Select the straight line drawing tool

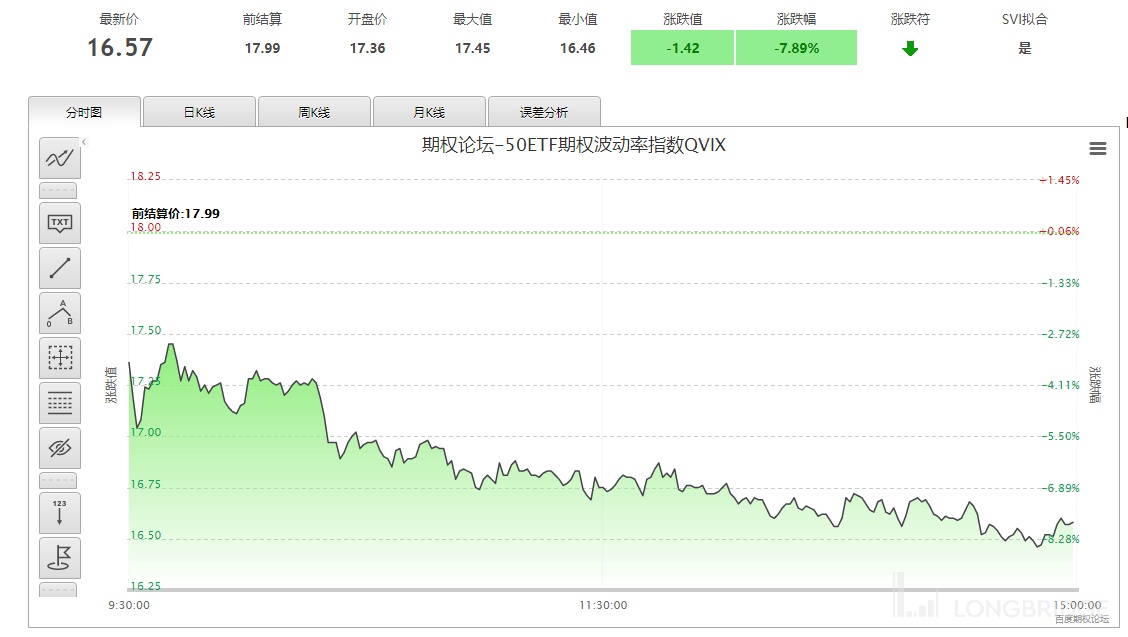tap(60, 268)
